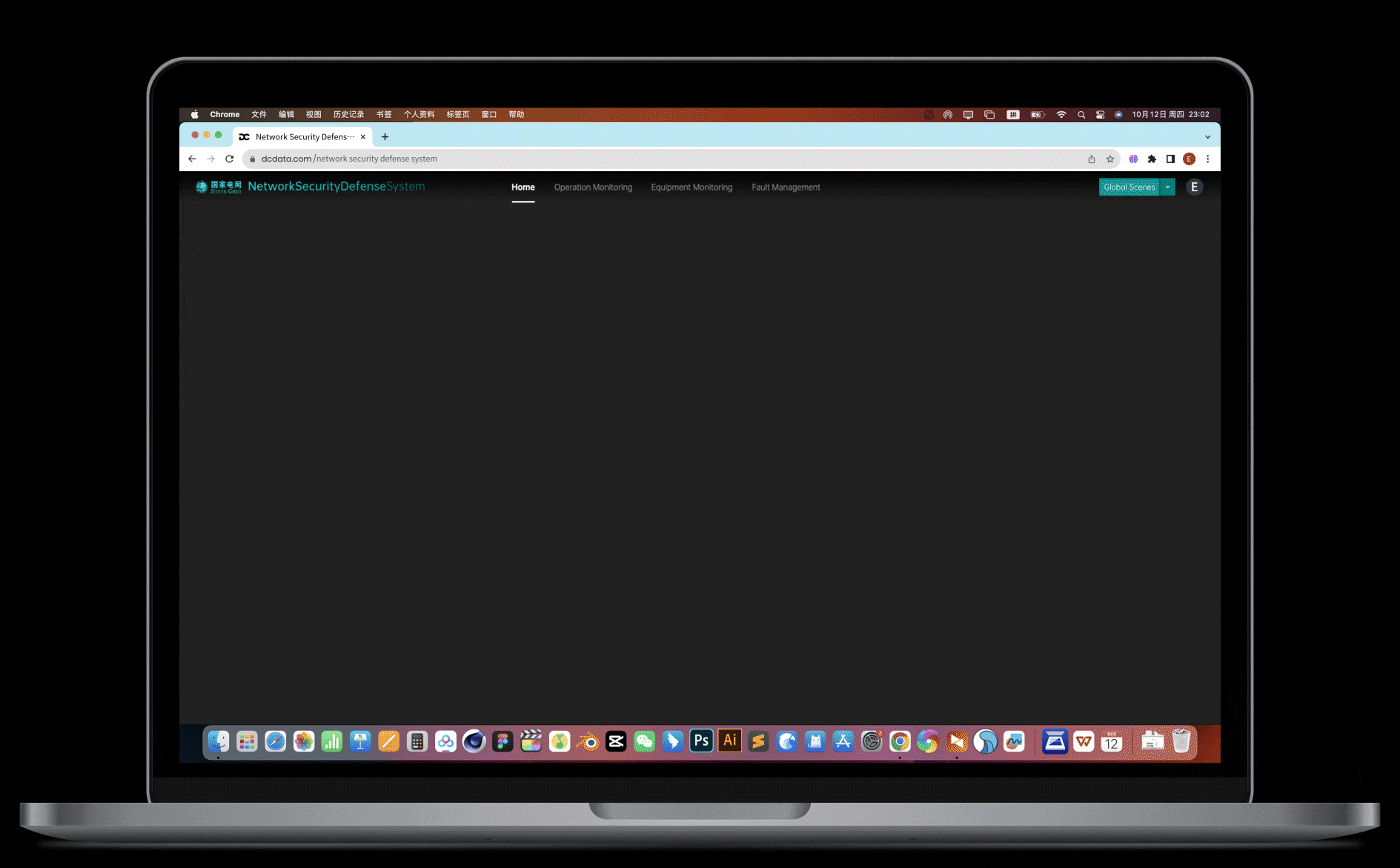The height and width of the screenshot is (868, 1400).
Task: Open the 视图 menu
Action: point(313,114)
